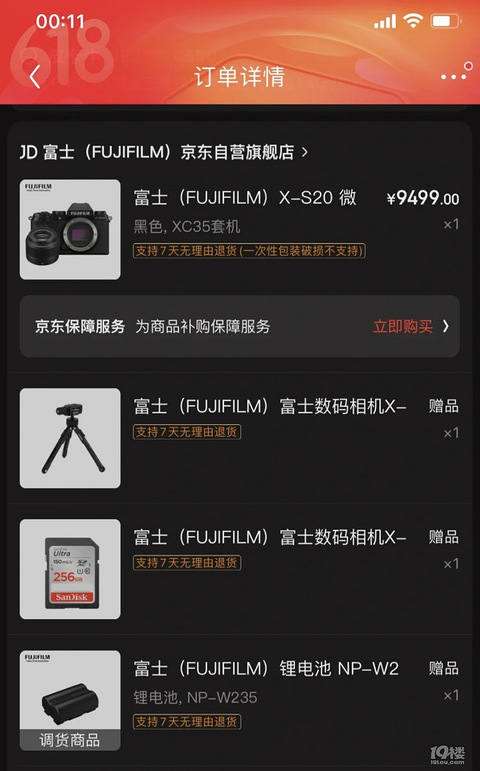Viewport: 480px width, 771px height.
Task: Open the tripod gift product thumbnail
Action: click(70, 438)
